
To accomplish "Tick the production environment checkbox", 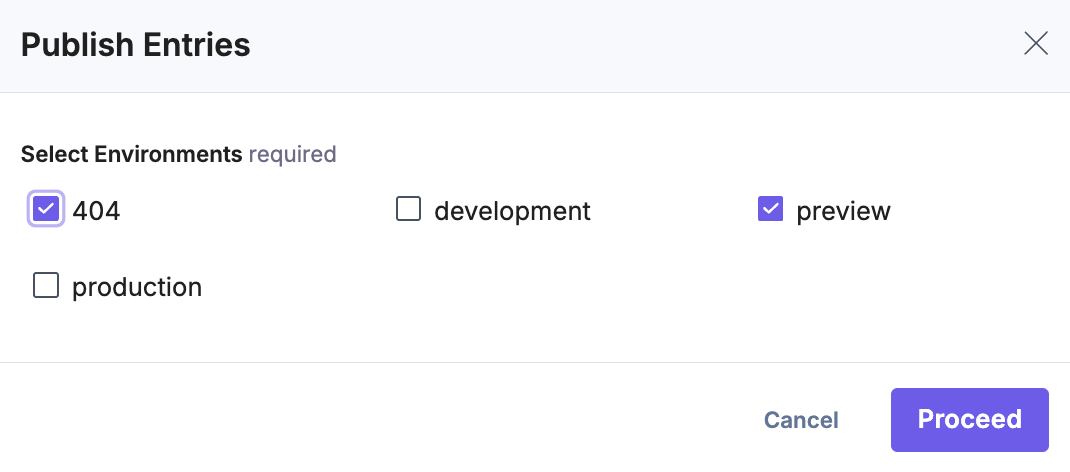I will (x=46, y=286).
